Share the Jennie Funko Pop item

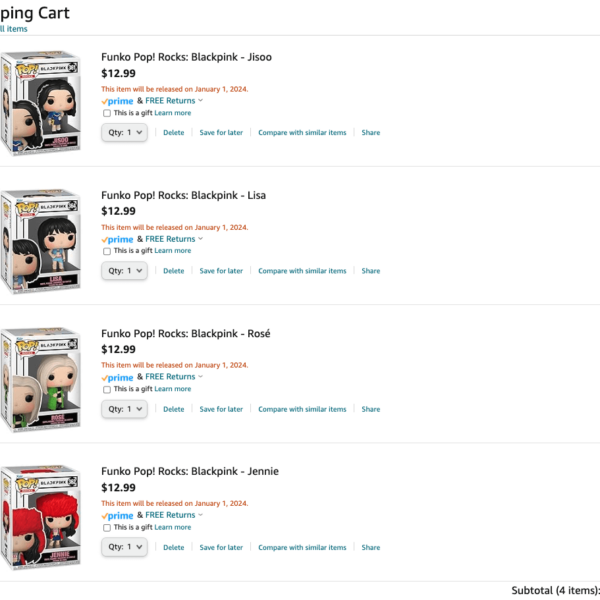pyautogui.click(x=371, y=547)
